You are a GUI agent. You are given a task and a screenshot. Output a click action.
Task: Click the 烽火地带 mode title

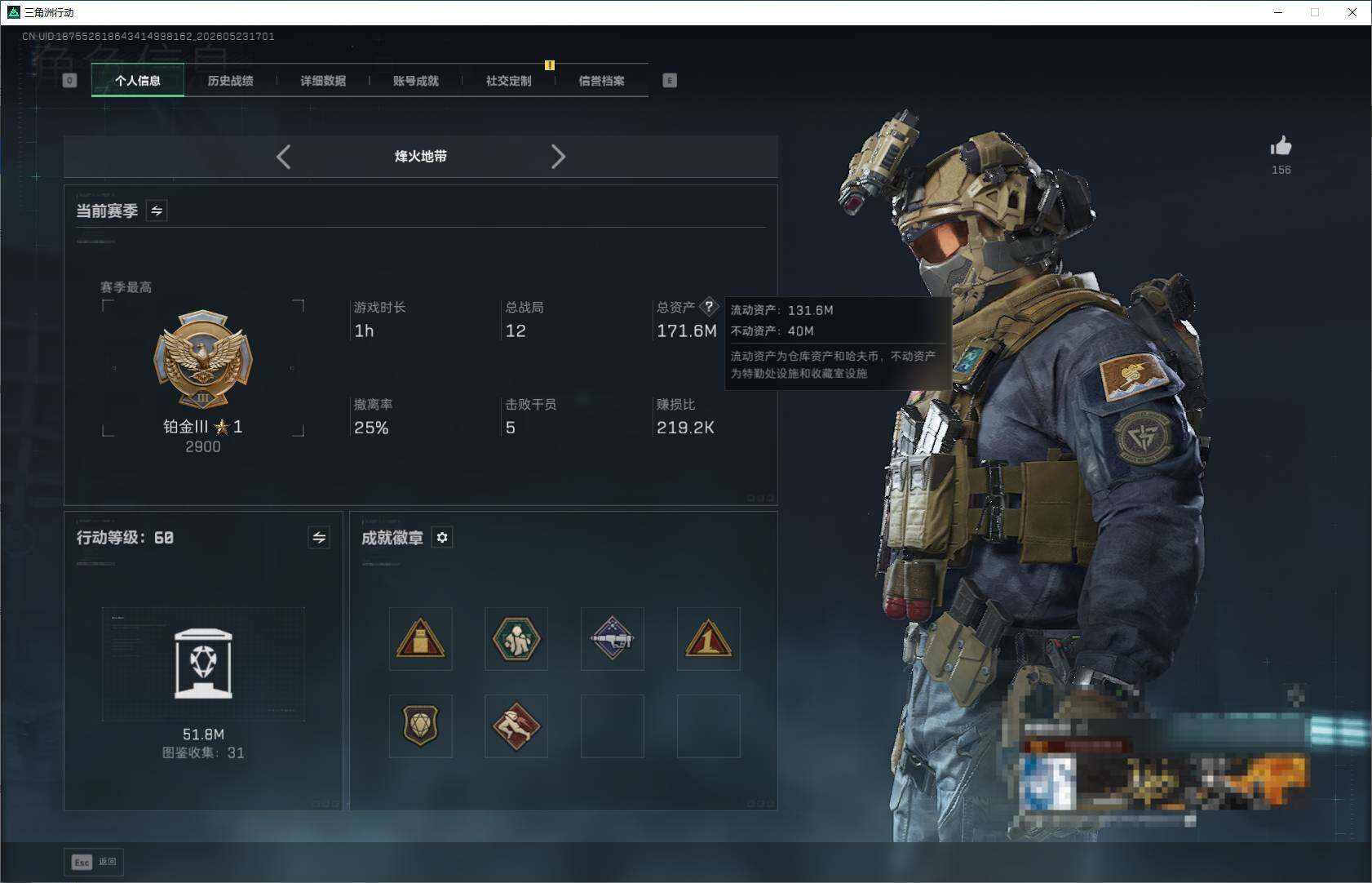click(x=421, y=156)
